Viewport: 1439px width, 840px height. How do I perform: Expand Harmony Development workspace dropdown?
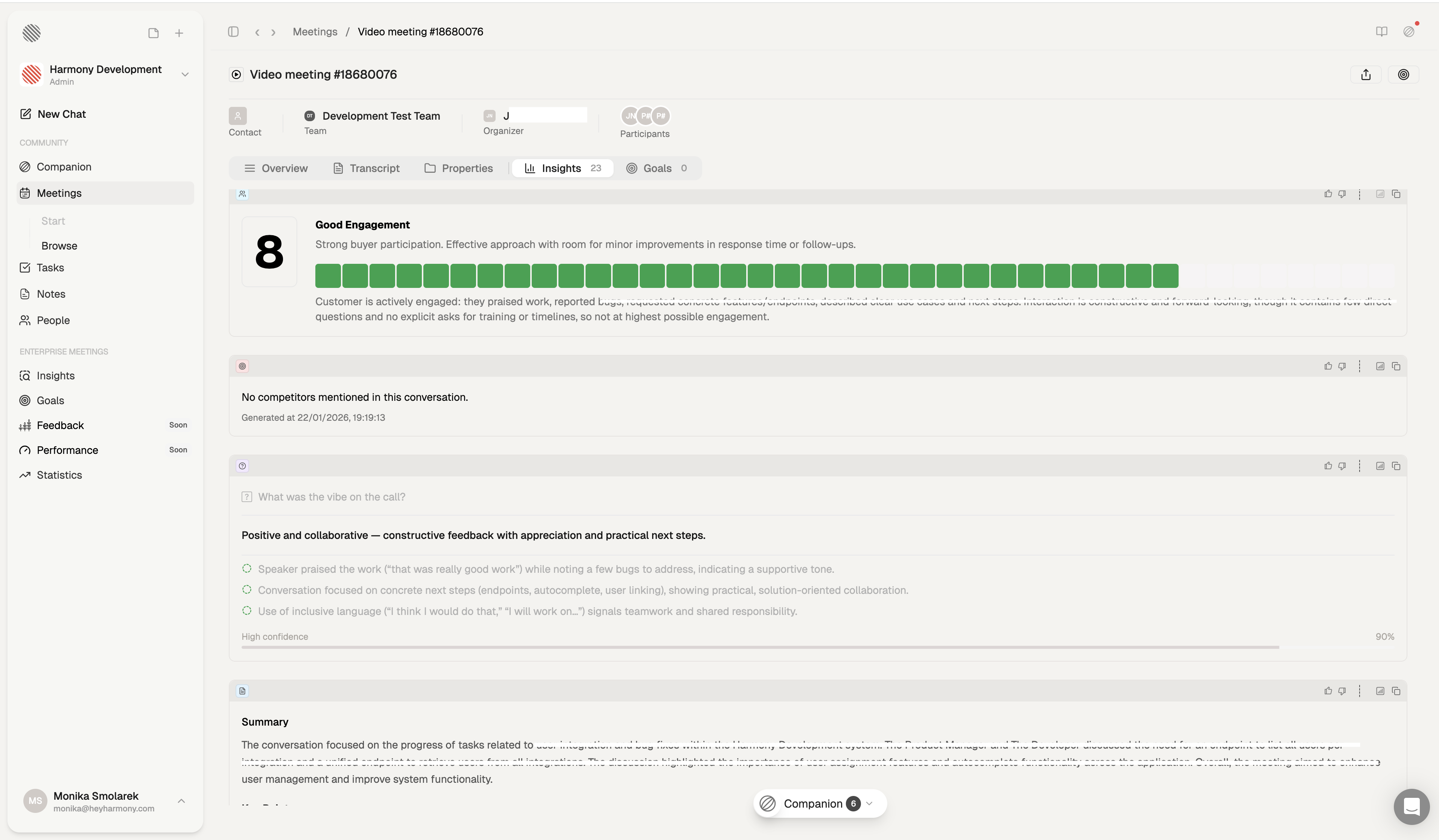coord(184,75)
